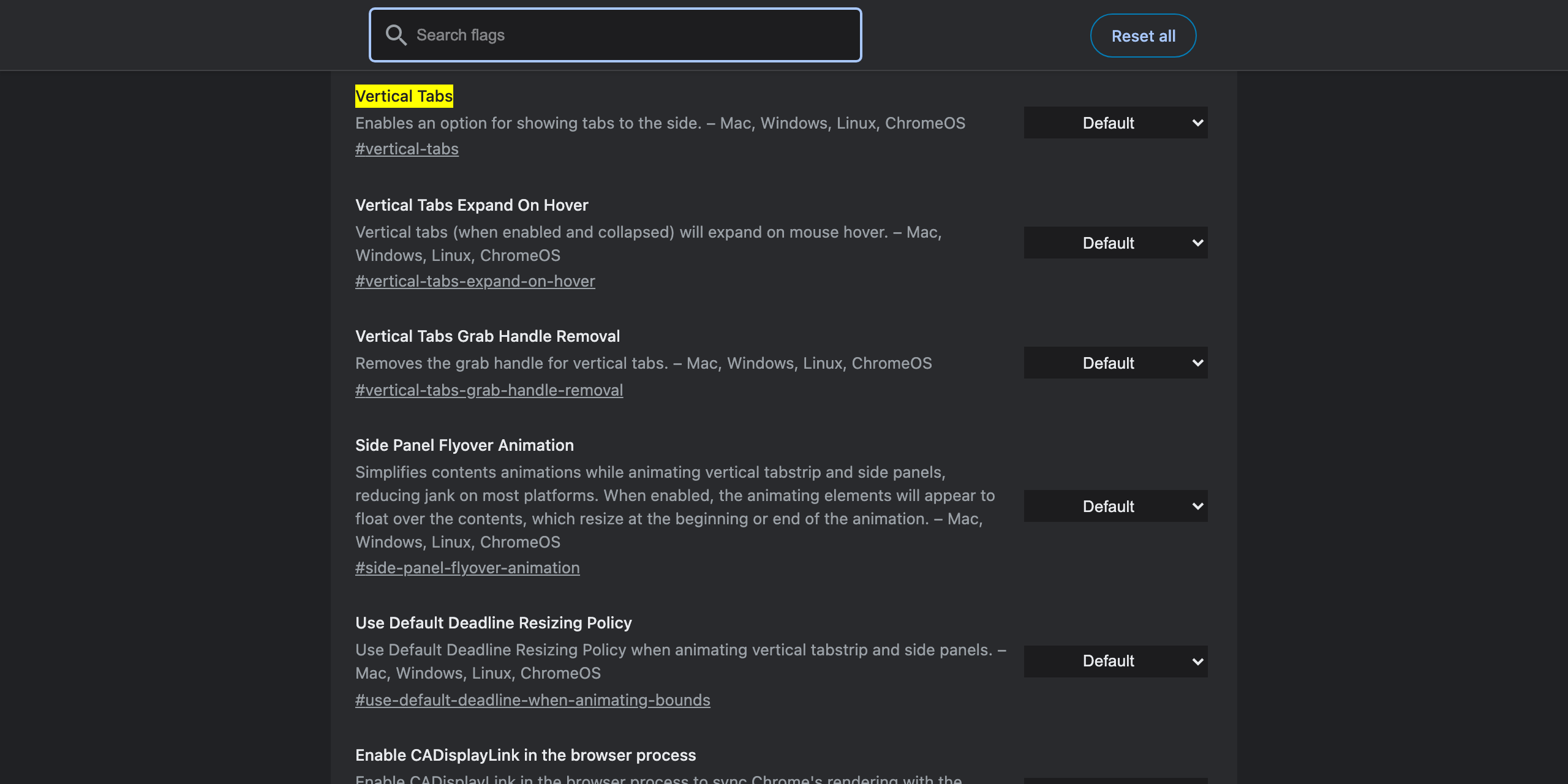Click the 'Simplifies contents animations' description paragraph

675,507
